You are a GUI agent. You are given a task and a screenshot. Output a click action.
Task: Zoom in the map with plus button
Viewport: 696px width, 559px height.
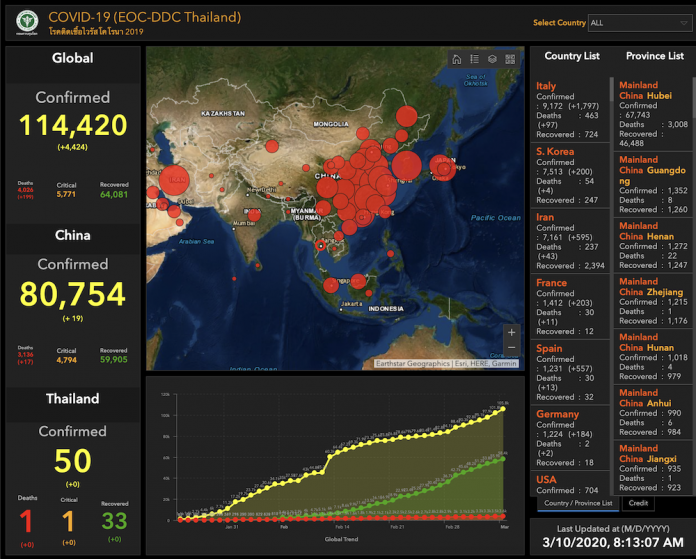tap(511, 332)
